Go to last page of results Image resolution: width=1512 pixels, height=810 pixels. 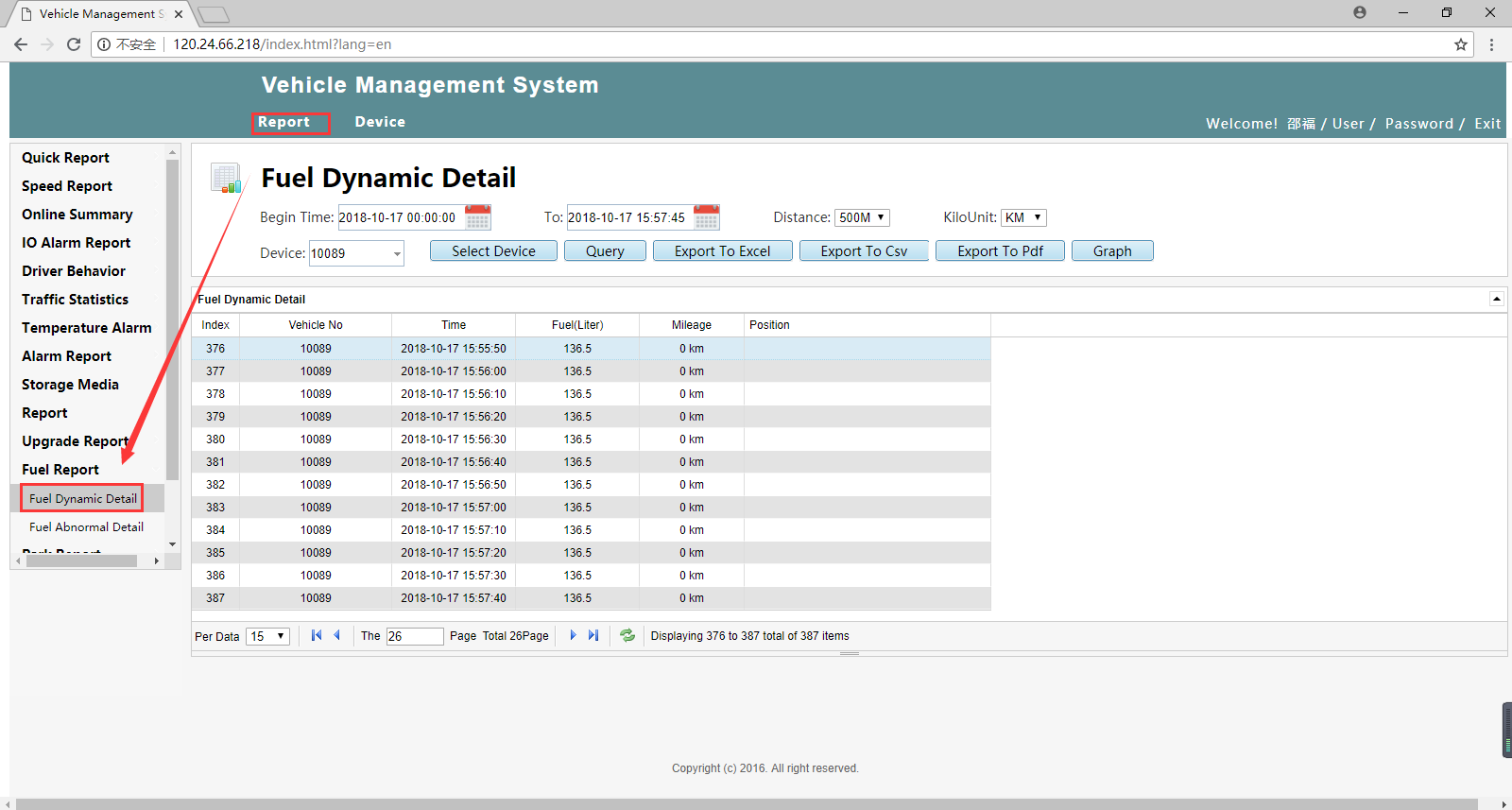pyautogui.click(x=593, y=635)
